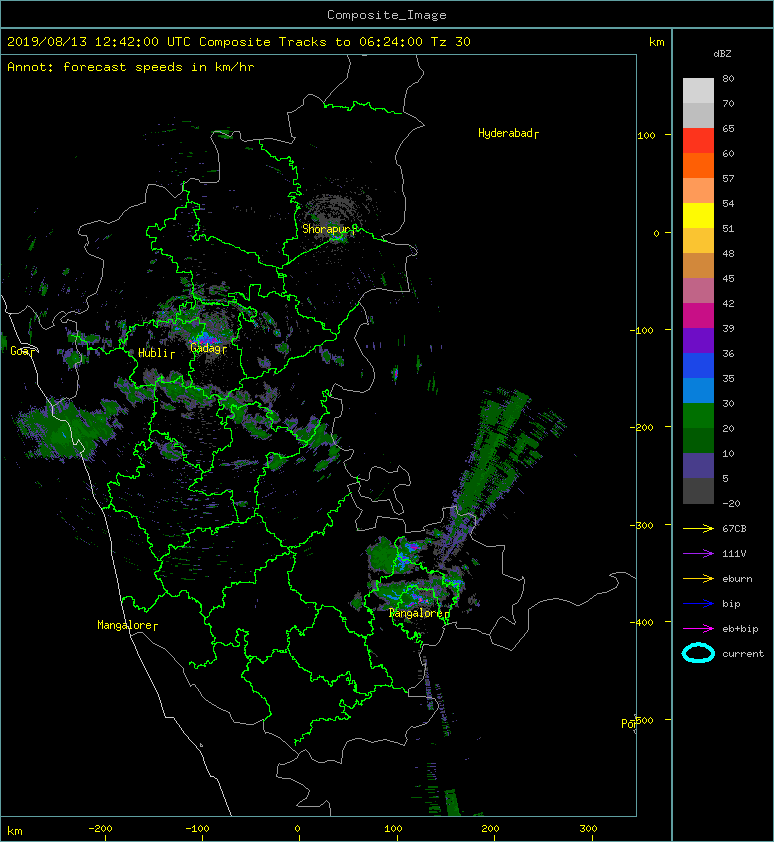This screenshot has width=774, height=842.
Task: Pick the dark gray swatch above -20
Action: click(698, 491)
